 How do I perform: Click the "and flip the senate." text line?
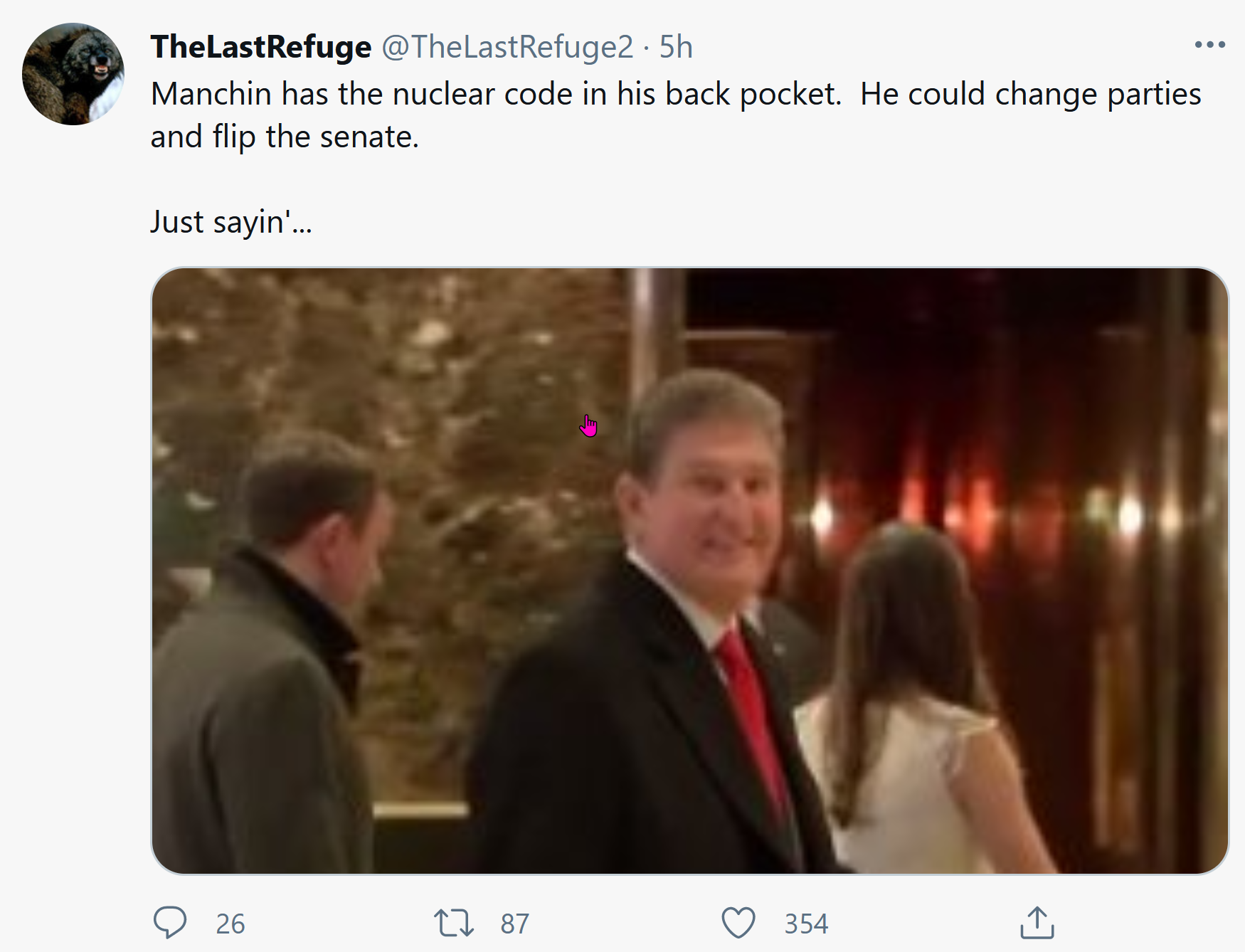click(x=285, y=137)
